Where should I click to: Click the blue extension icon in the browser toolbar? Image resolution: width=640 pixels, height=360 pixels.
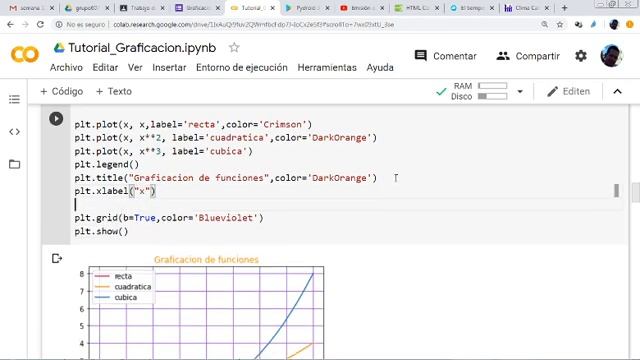pyautogui.click(x=594, y=24)
